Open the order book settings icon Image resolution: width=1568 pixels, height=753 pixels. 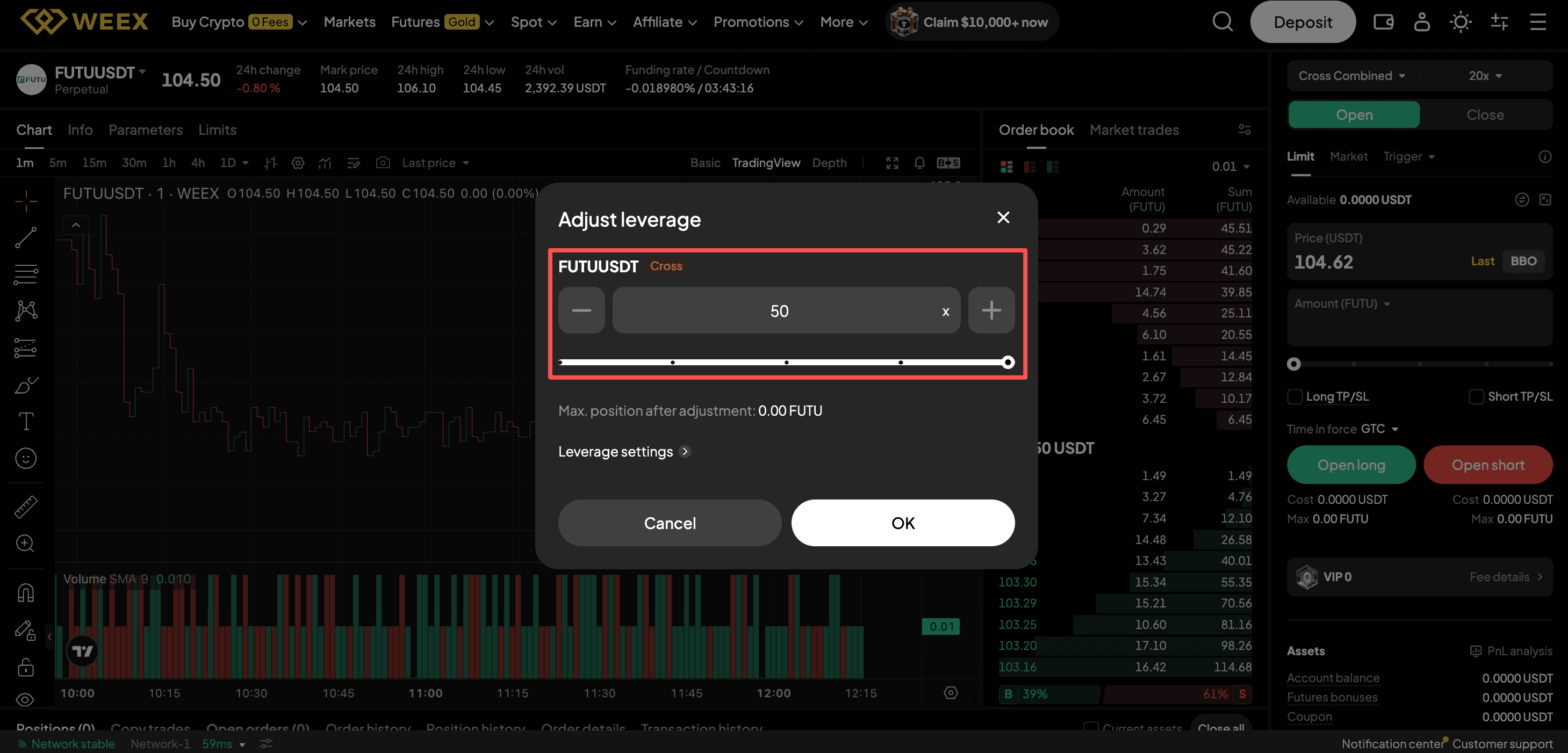1244,129
